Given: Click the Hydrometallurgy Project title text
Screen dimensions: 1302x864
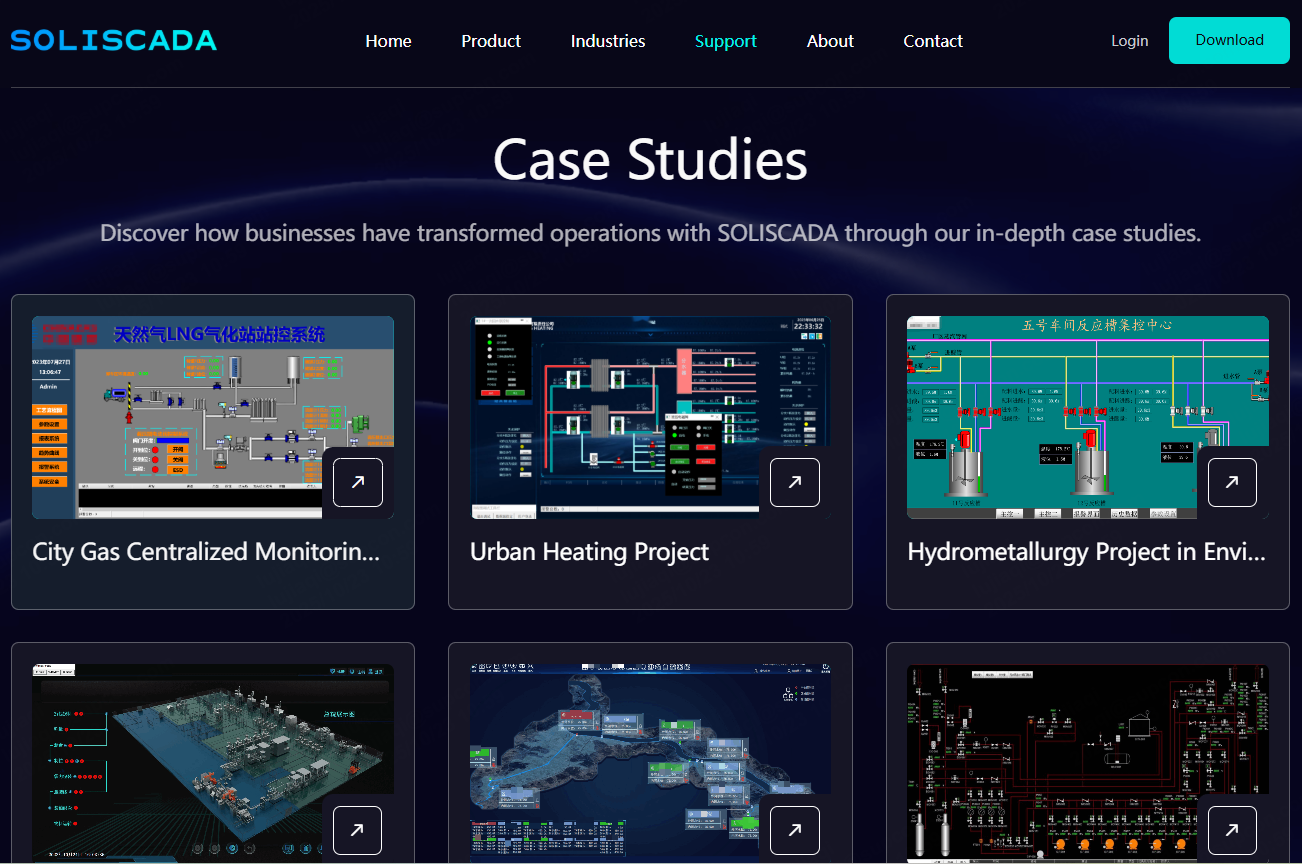Looking at the screenshot, I should (x=1087, y=552).
